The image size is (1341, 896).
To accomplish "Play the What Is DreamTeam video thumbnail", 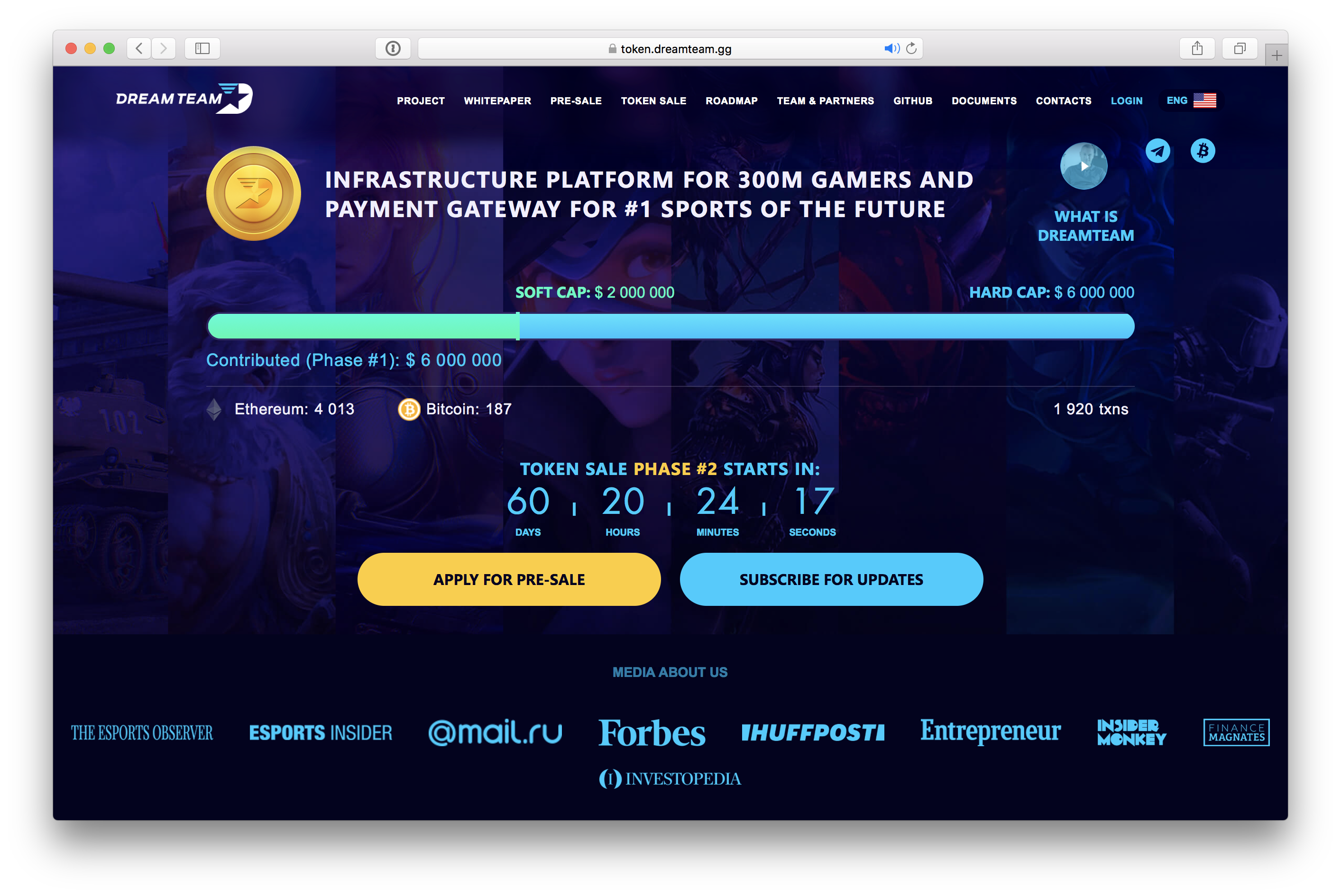I will (x=1084, y=166).
